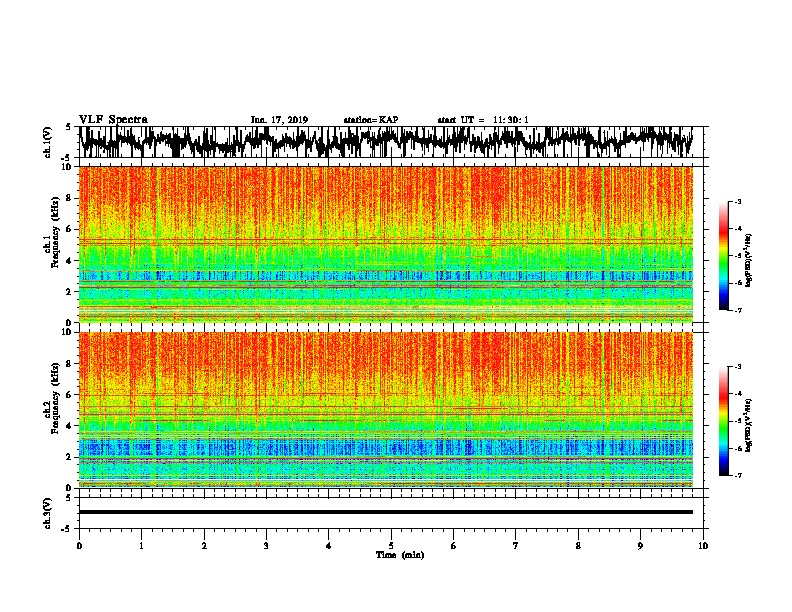Screen dimensions: 792x612
Task: Click the '10' tick on the time axis
Action: [x=703, y=546]
